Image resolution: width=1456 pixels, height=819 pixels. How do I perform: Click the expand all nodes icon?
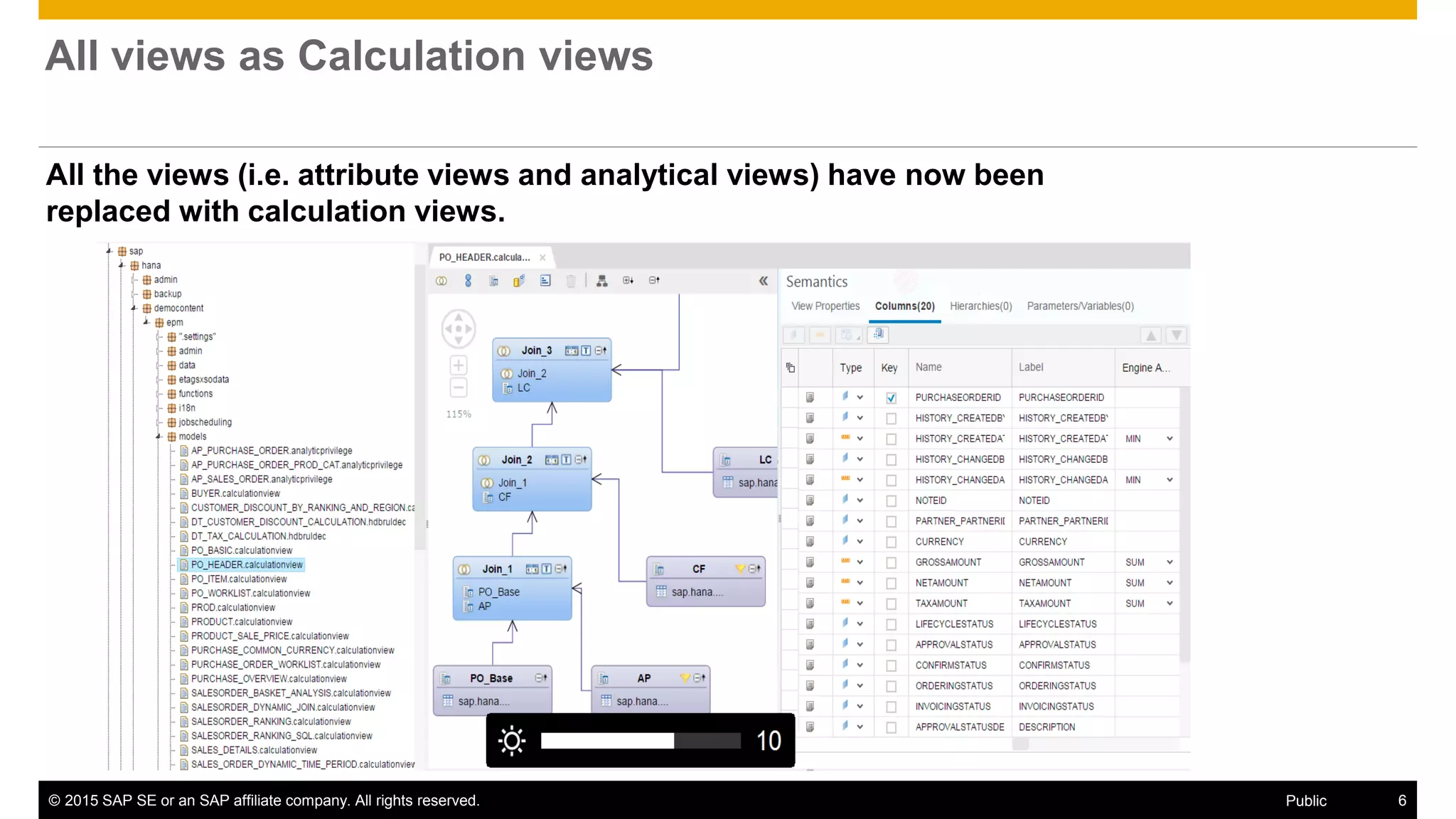click(628, 281)
